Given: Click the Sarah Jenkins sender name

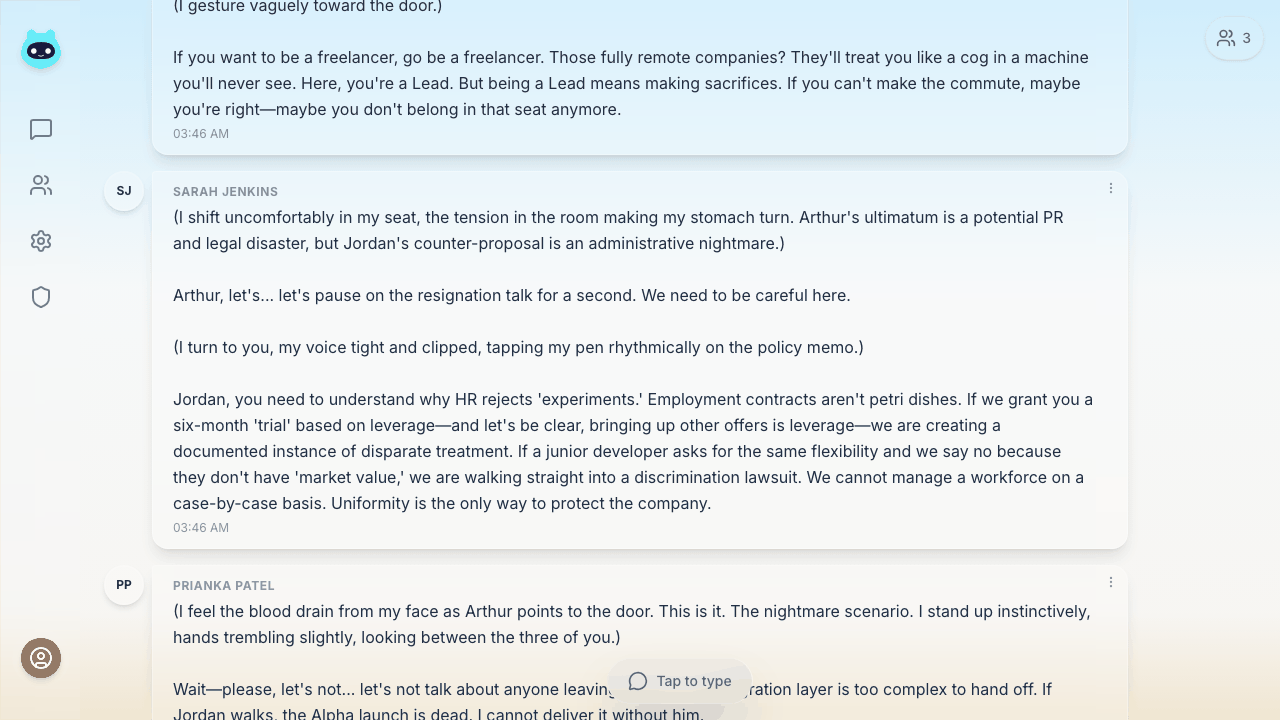Looking at the screenshot, I should [225, 192].
